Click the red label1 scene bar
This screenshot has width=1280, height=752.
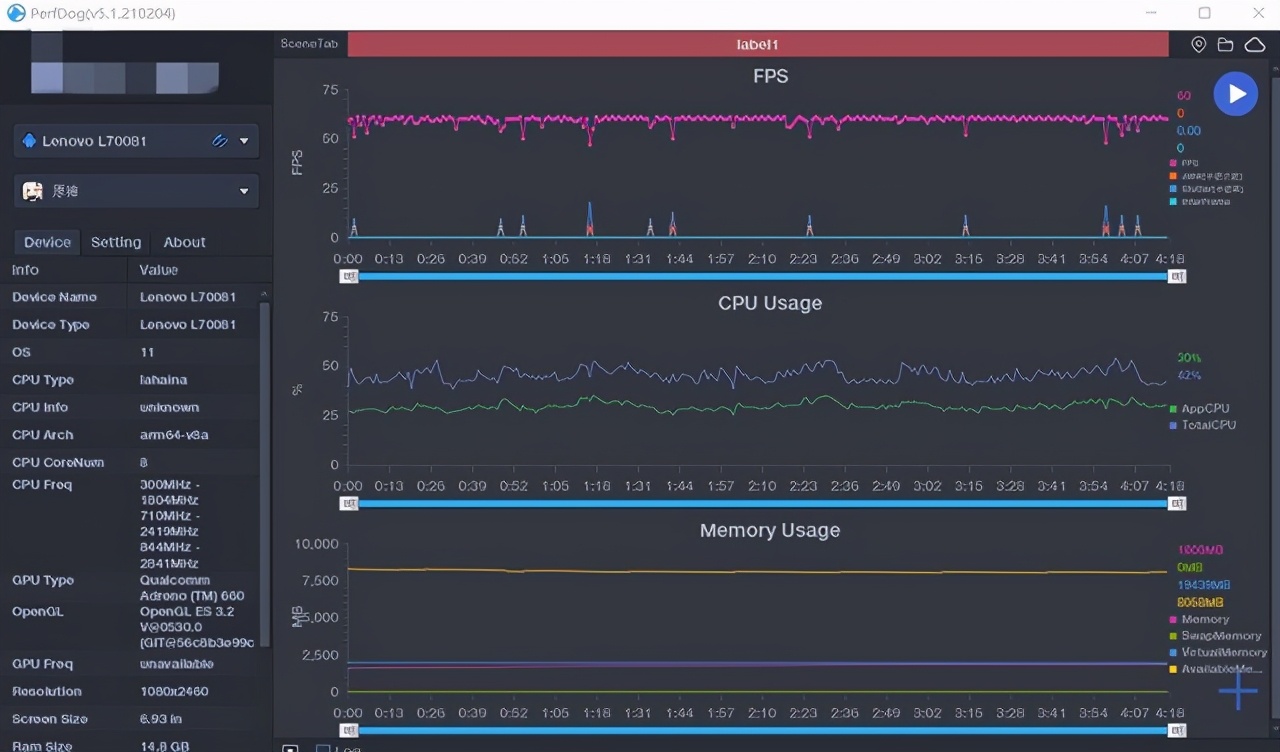(758, 44)
